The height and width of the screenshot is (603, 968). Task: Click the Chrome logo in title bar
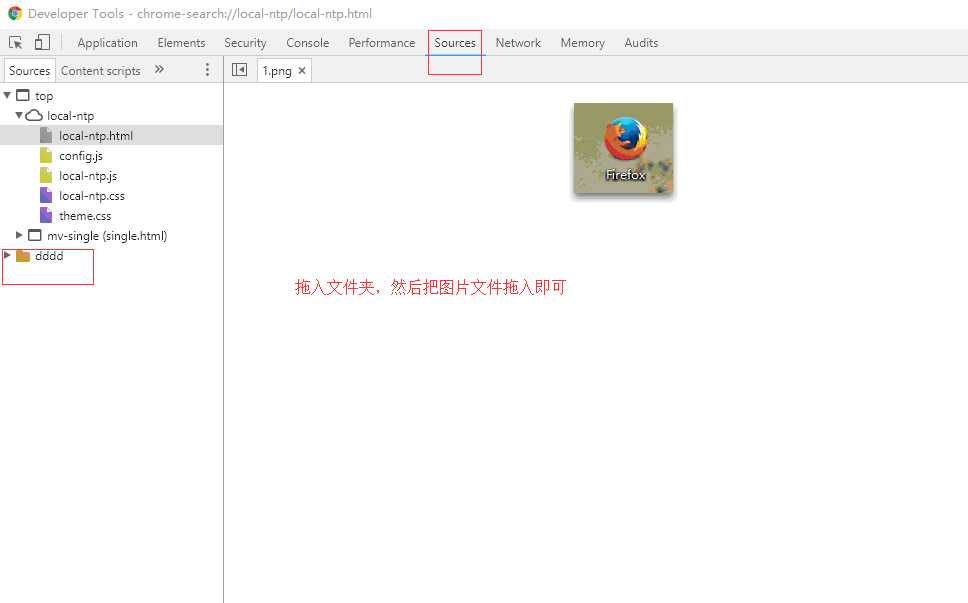15,13
